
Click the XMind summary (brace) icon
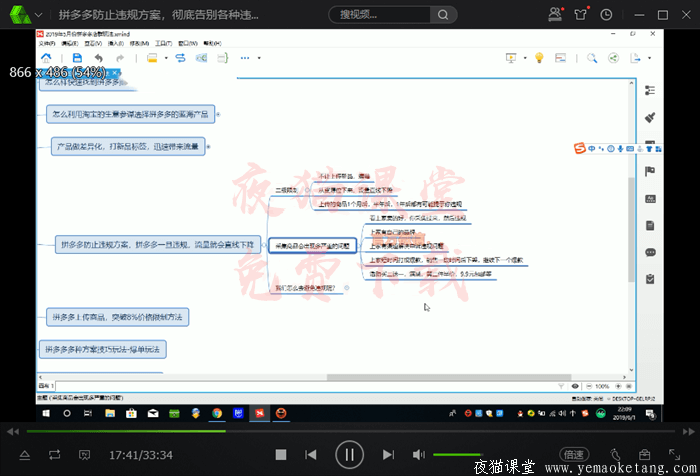(222, 58)
